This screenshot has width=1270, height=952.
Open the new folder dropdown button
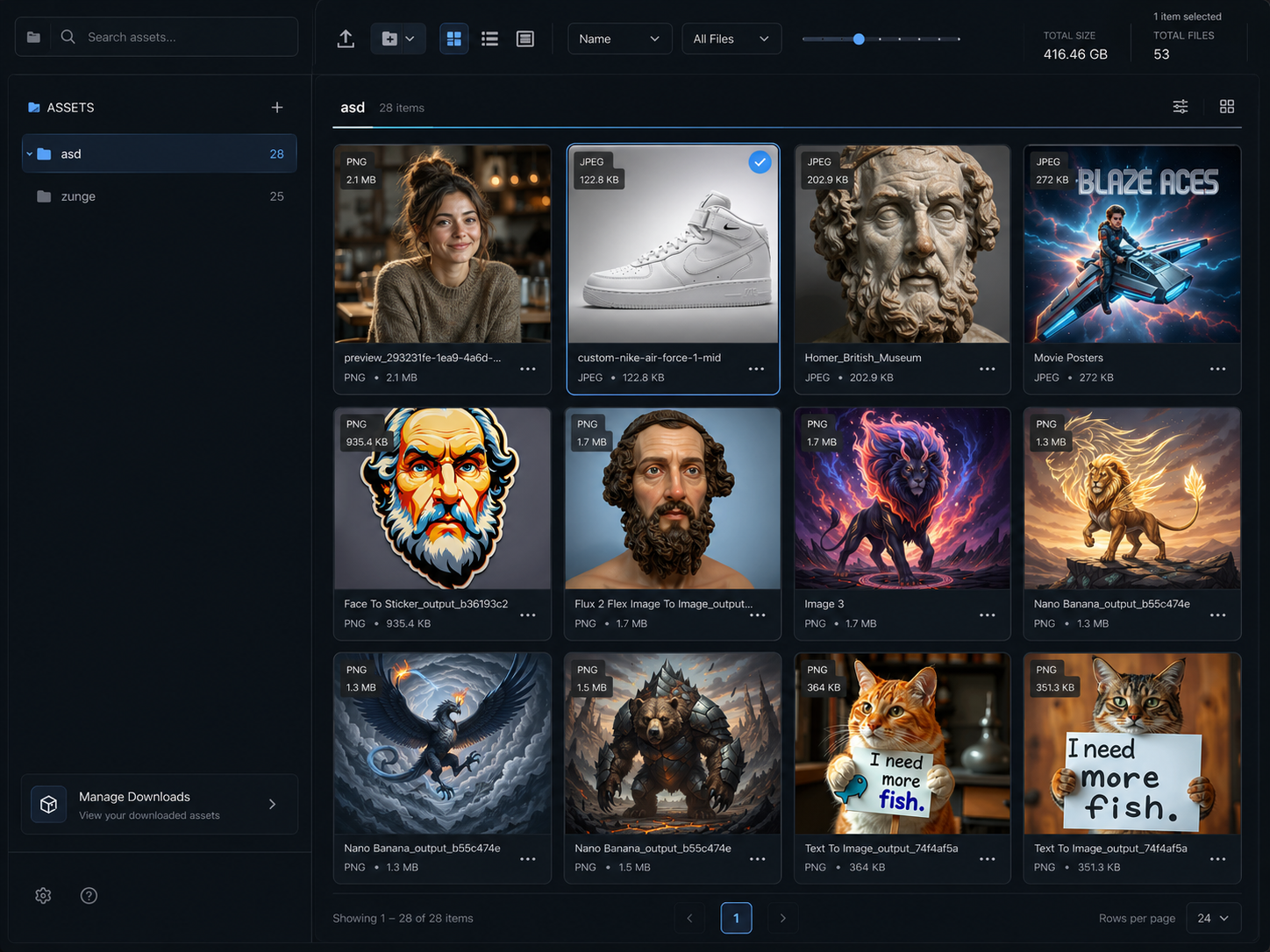coord(398,39)
